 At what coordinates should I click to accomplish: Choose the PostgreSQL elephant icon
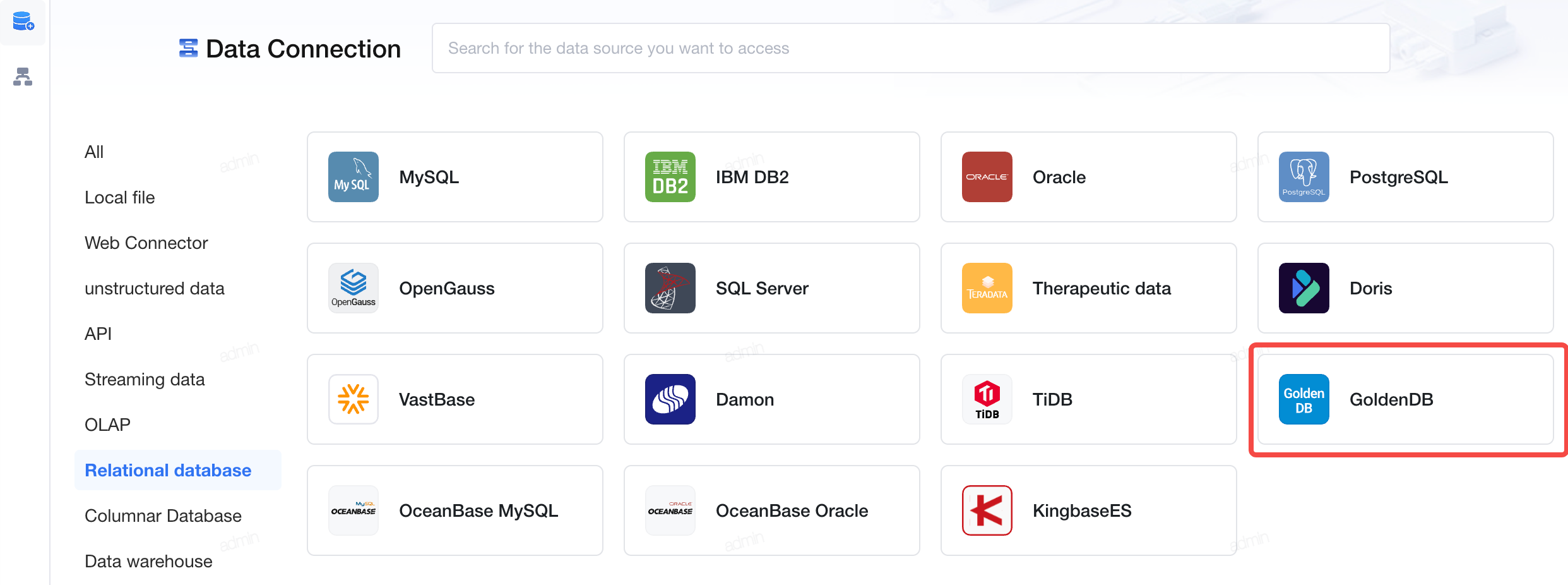(1304, 177)
